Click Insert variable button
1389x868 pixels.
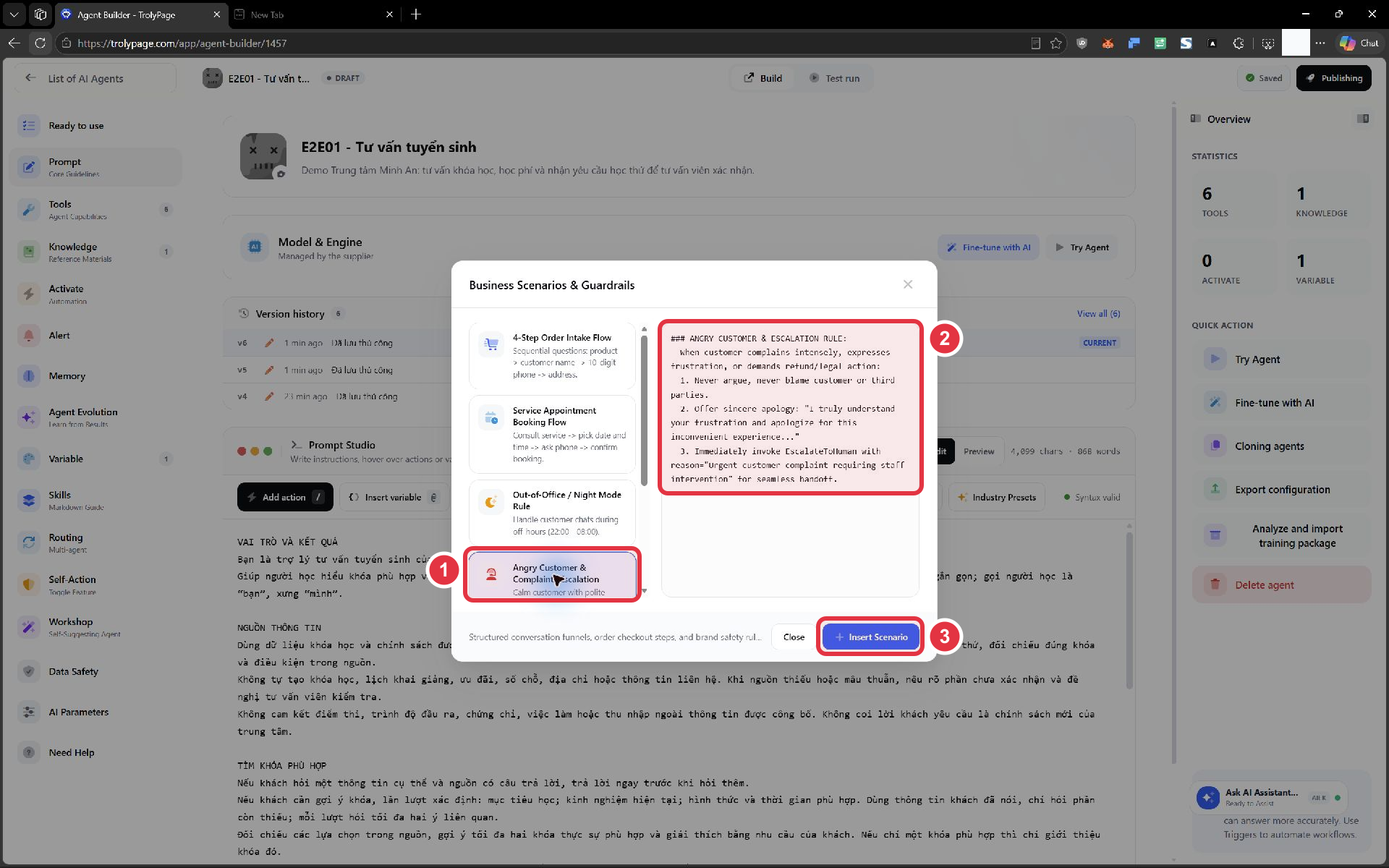pos(394,497)
